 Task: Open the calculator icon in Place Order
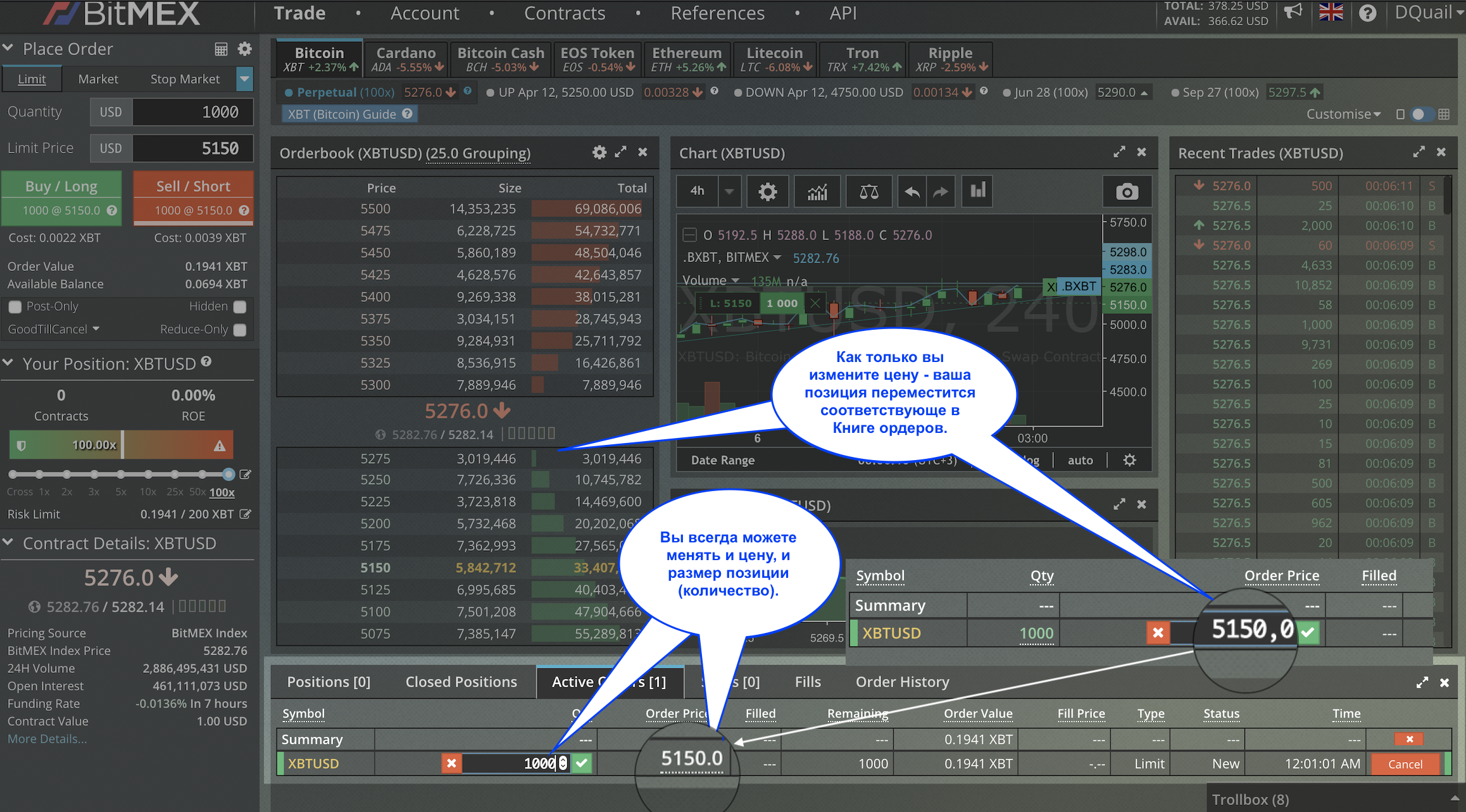[x=221, y=49]
